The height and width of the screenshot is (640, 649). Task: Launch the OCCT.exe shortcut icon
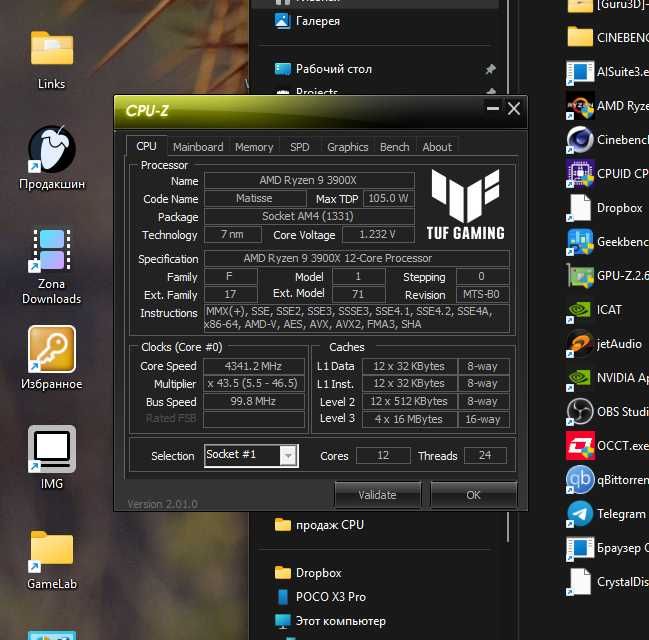[x=579, y=445]
